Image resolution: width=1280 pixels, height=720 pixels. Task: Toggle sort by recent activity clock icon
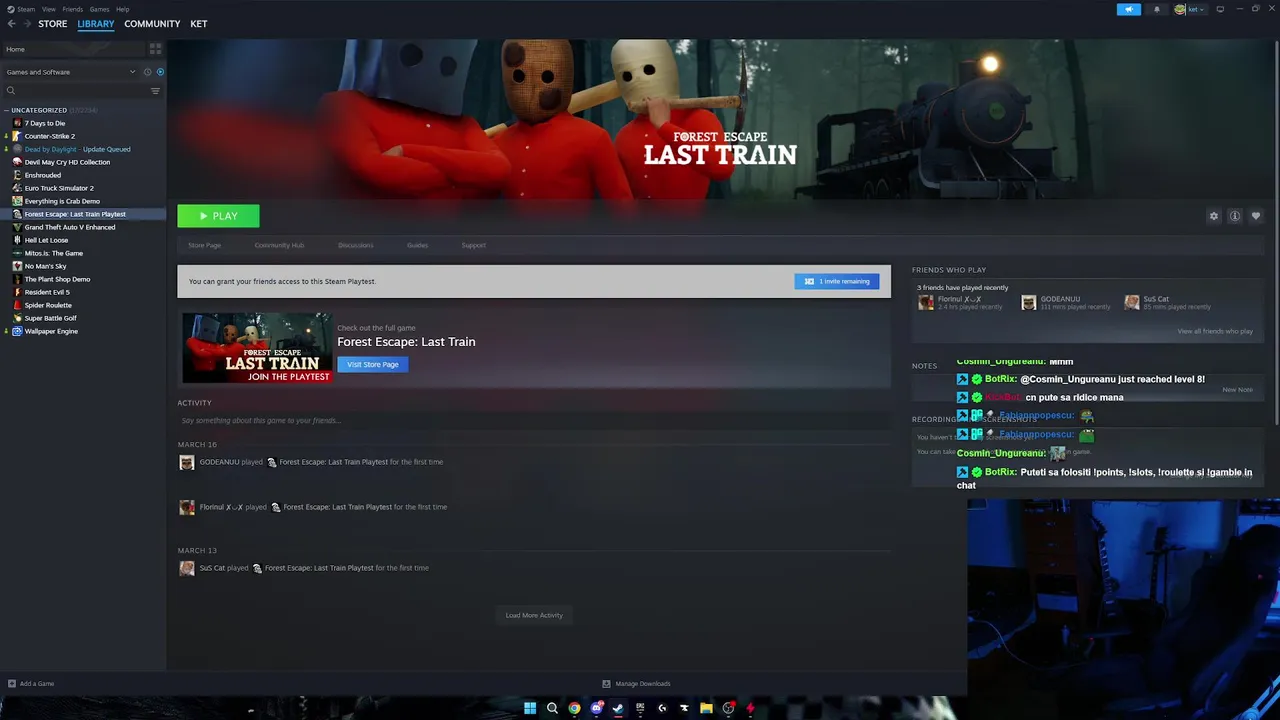[x=147, y=72]
